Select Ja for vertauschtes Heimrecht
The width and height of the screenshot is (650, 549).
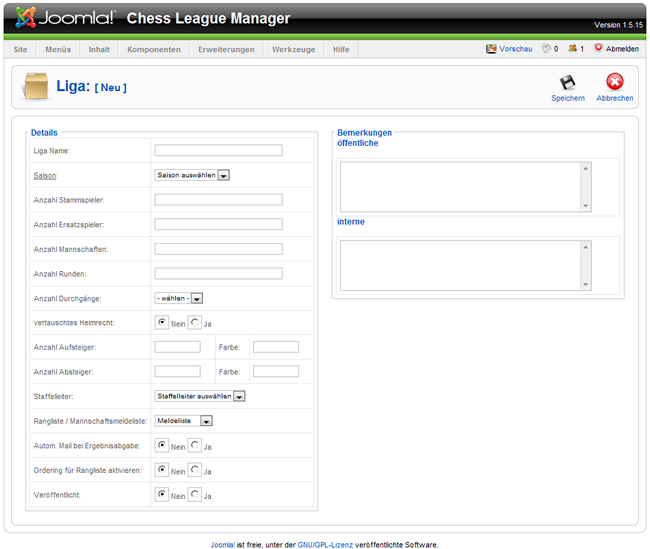(195, 323)
